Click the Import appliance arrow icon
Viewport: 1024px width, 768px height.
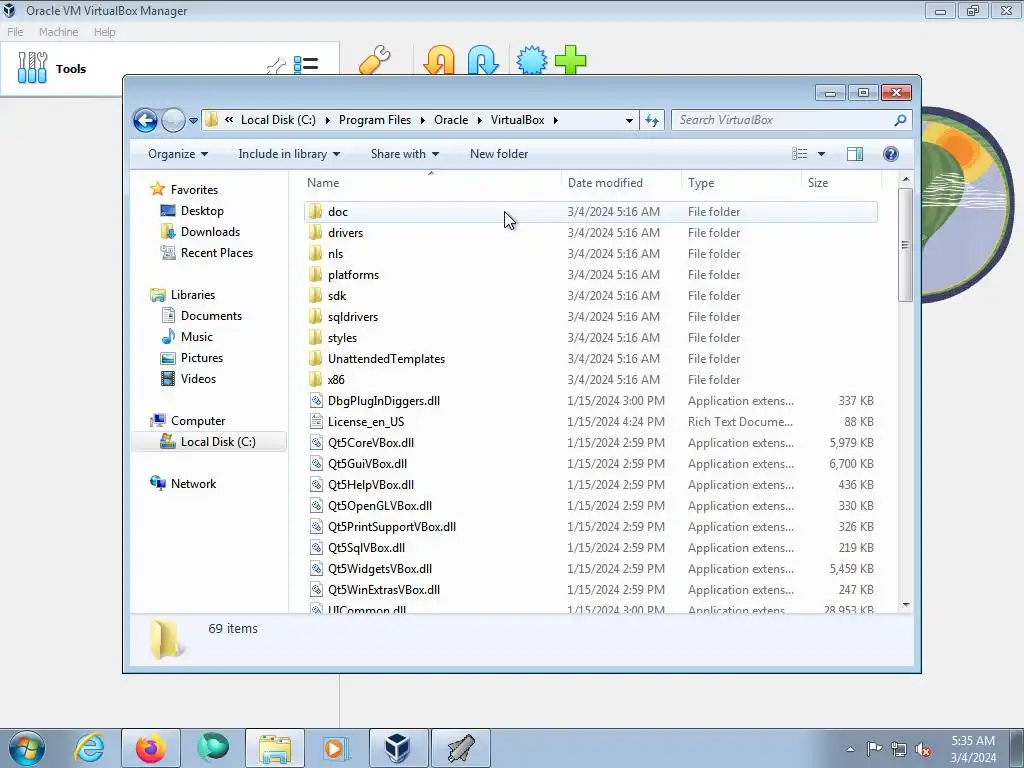[x=439, y=61]
